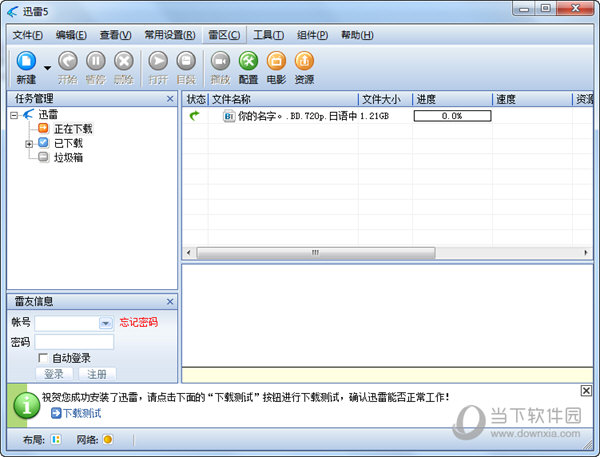Screen dimensions: 600x457
Task: Open the 常用设置(R) menu
Action: click(x=170, y=35)
